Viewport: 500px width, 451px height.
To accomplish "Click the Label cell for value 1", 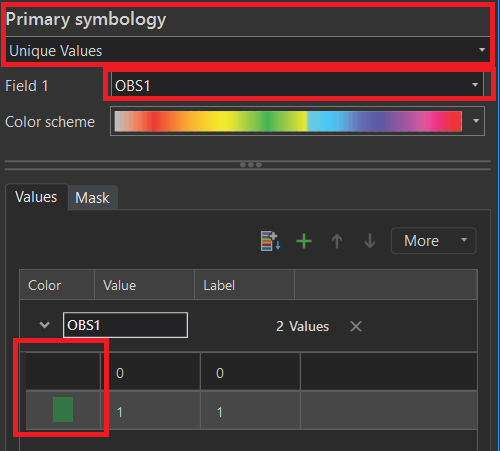I will 250,410.
